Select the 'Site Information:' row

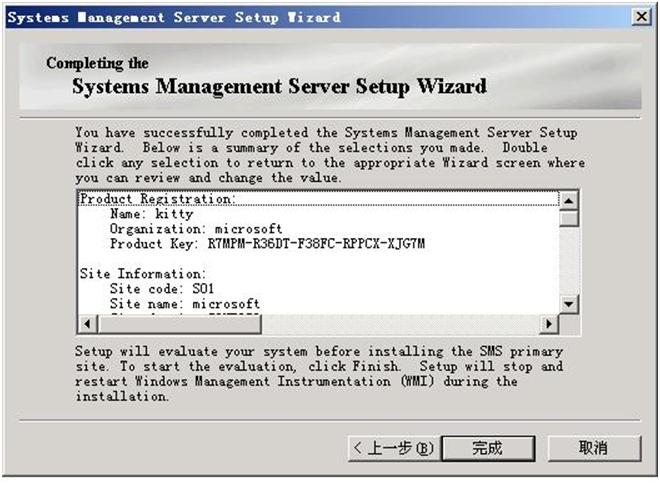(319, 274)
